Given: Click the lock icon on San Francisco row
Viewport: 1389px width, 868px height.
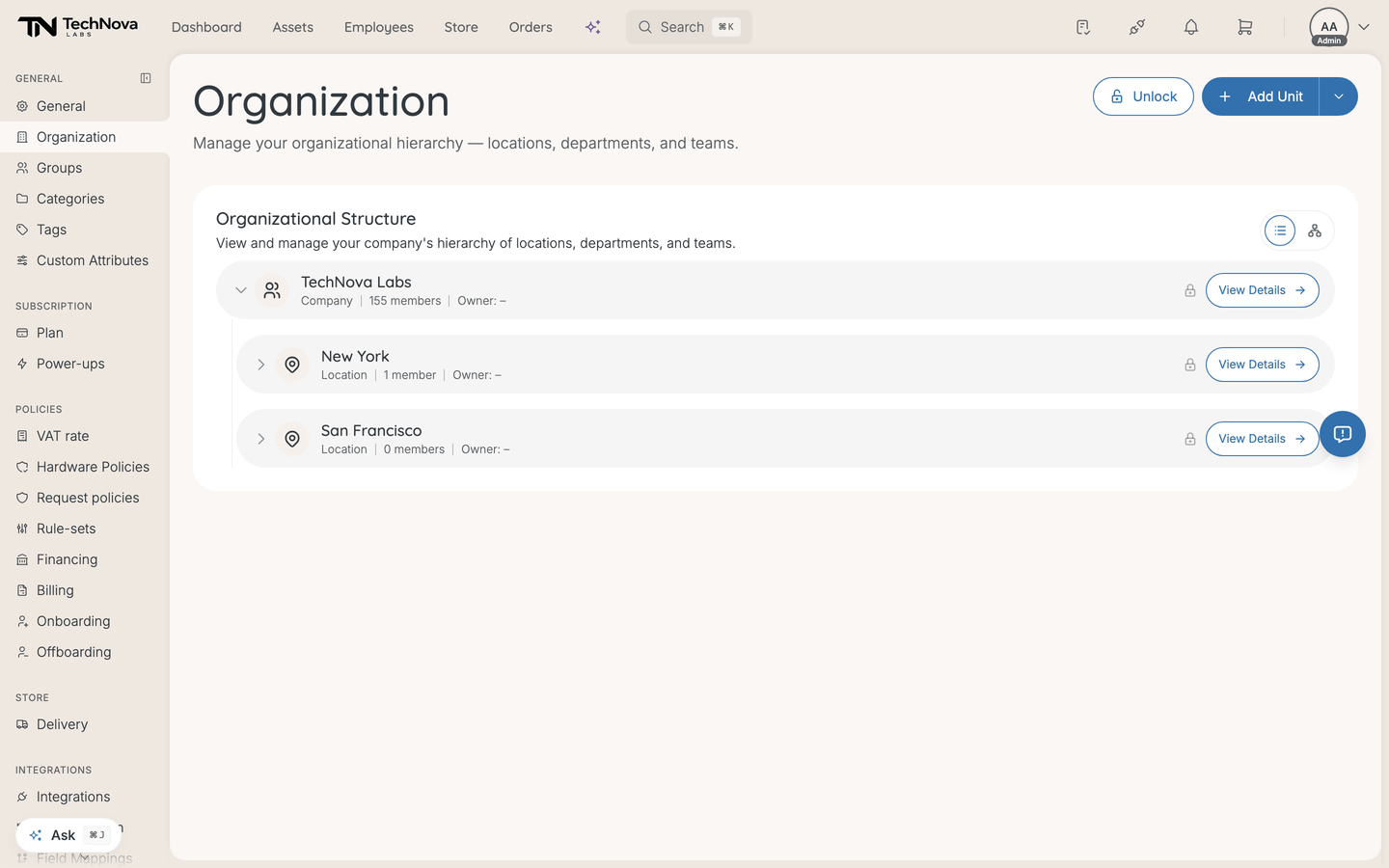Looking at the screenshot, I should point(1190,439).
